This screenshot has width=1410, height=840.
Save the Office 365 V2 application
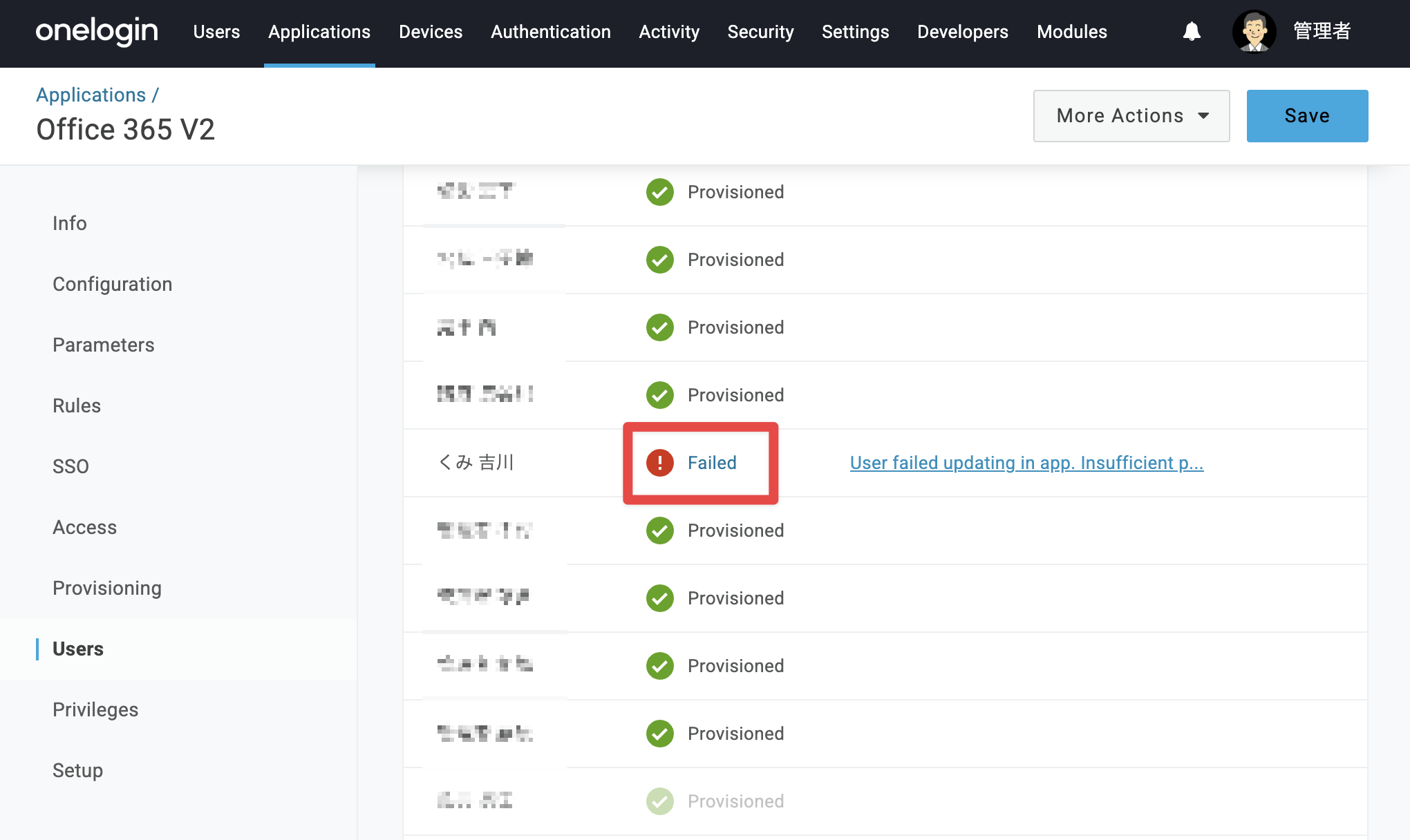tap(1308, 116)
